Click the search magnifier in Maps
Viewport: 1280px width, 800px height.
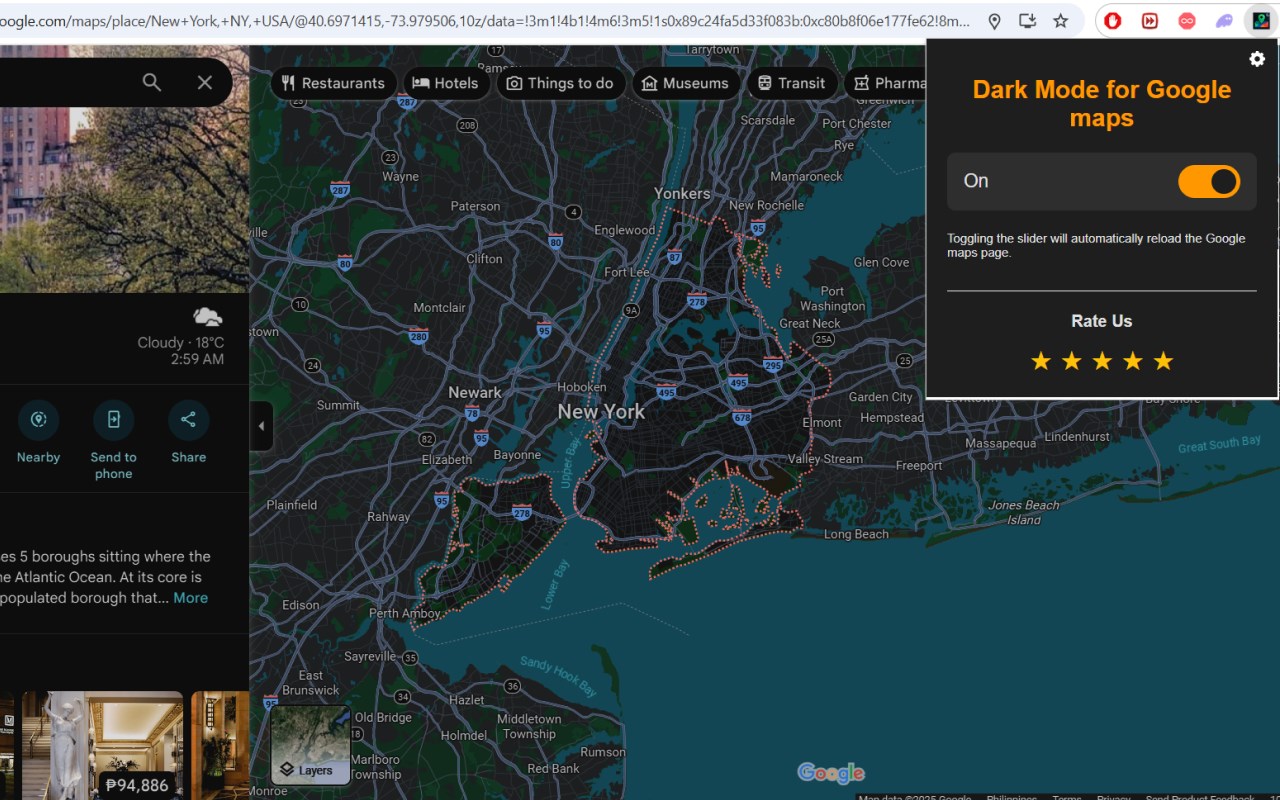pyautogui.click(x=152, y=82)
